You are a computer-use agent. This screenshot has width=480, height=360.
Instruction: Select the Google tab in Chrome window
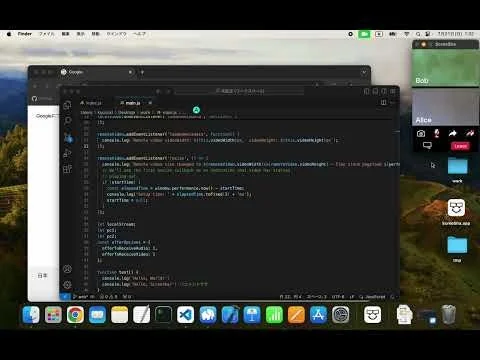pyautogui.click(x=97, y=72)
